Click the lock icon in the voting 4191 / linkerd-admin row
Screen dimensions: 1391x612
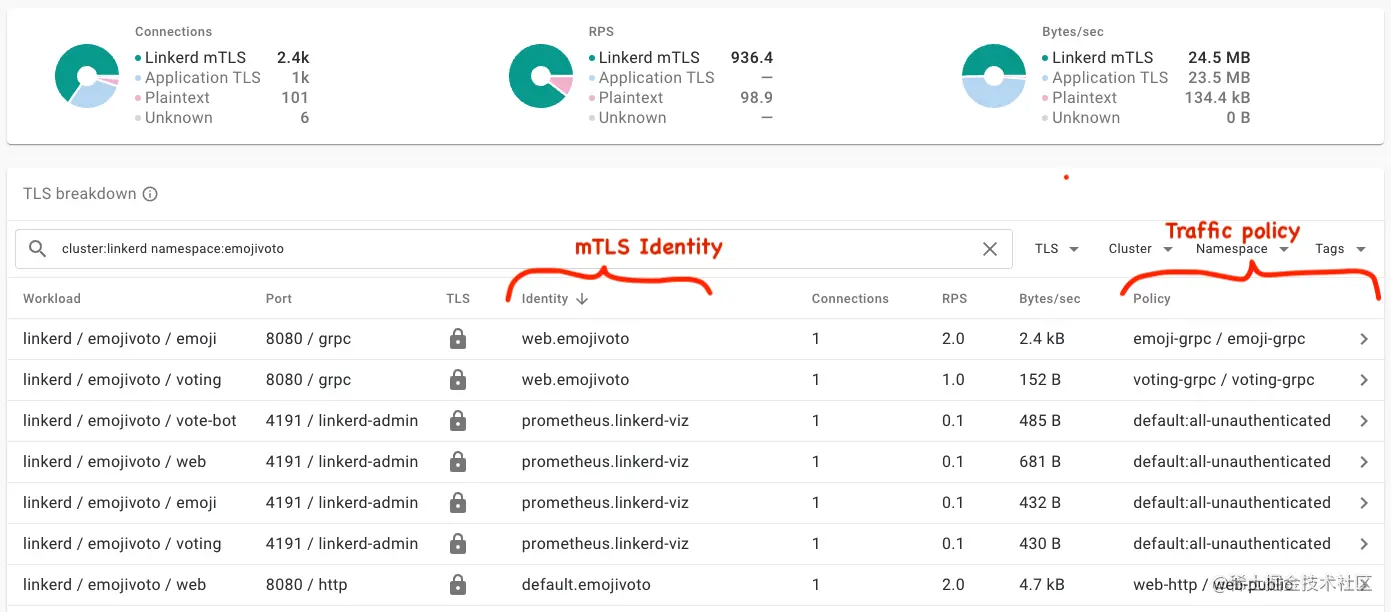point(458,544)
